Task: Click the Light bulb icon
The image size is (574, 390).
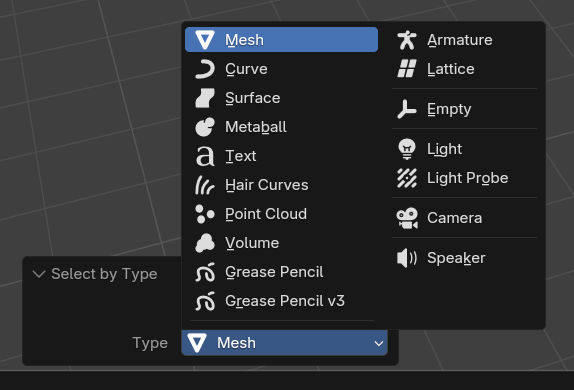Action: tap(407, 149)
